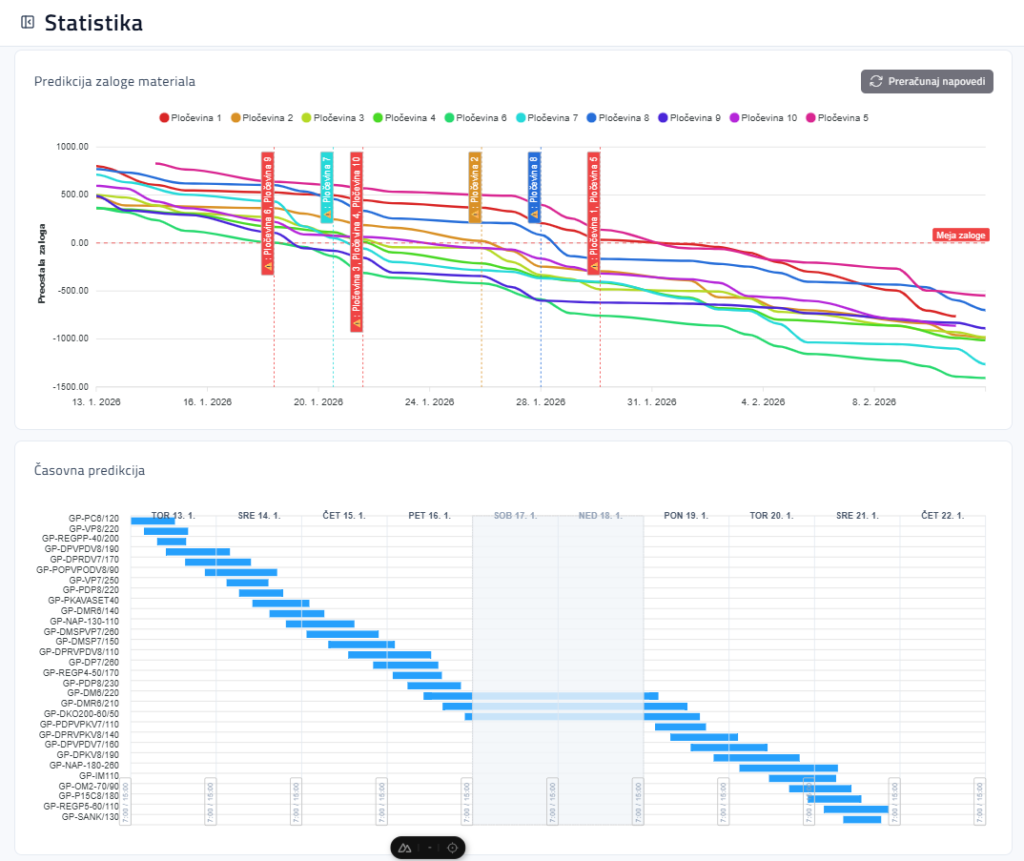Select the SOB 17. 1. day header
The image size is (1024, 861).
coord(515,516)
